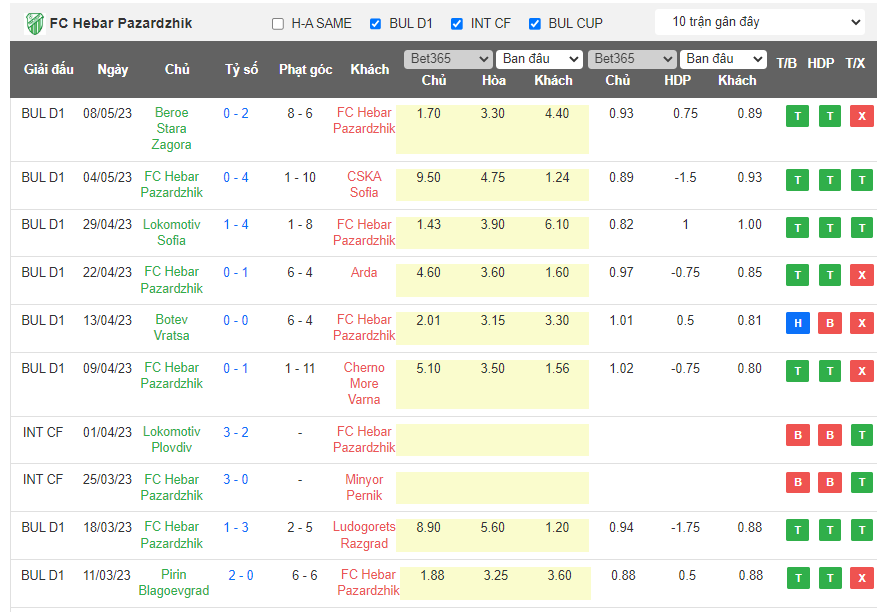Click the 'Giải đấu' column header
This screenshot has width=877, height=612.
(49, 69)
